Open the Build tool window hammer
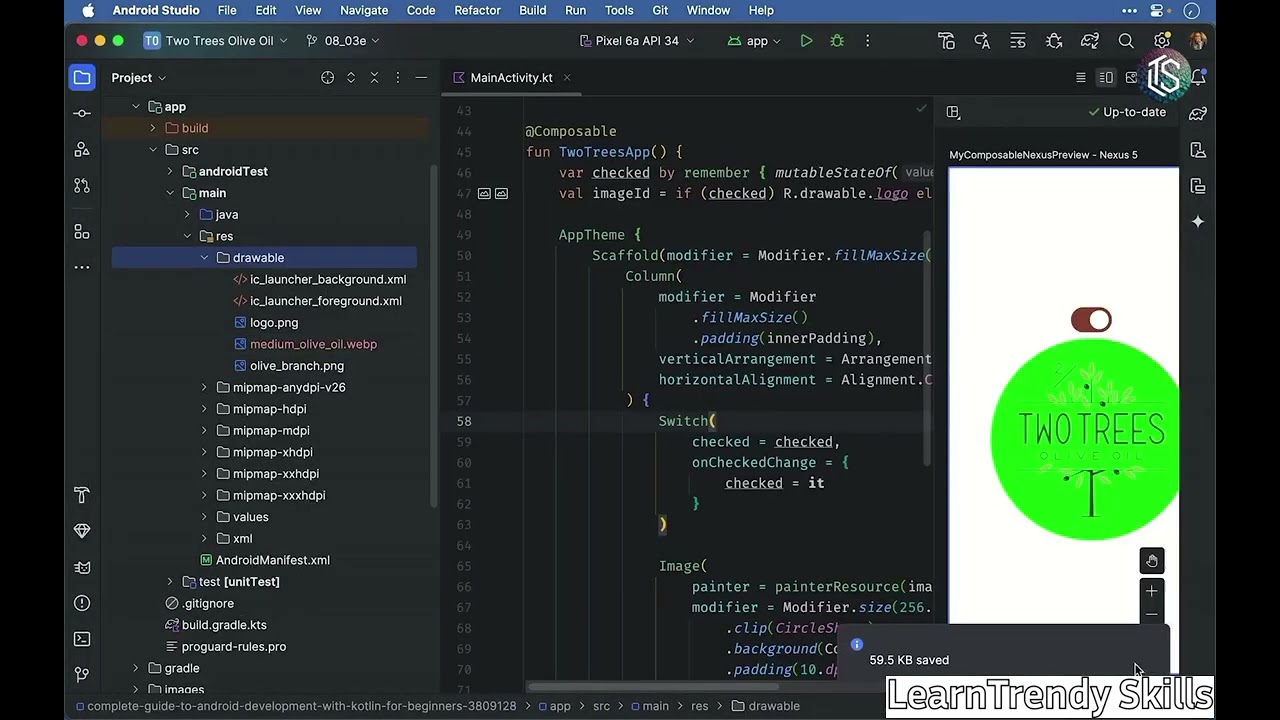The height and width of the screenshot is (720, 1280). click(82, 495)
